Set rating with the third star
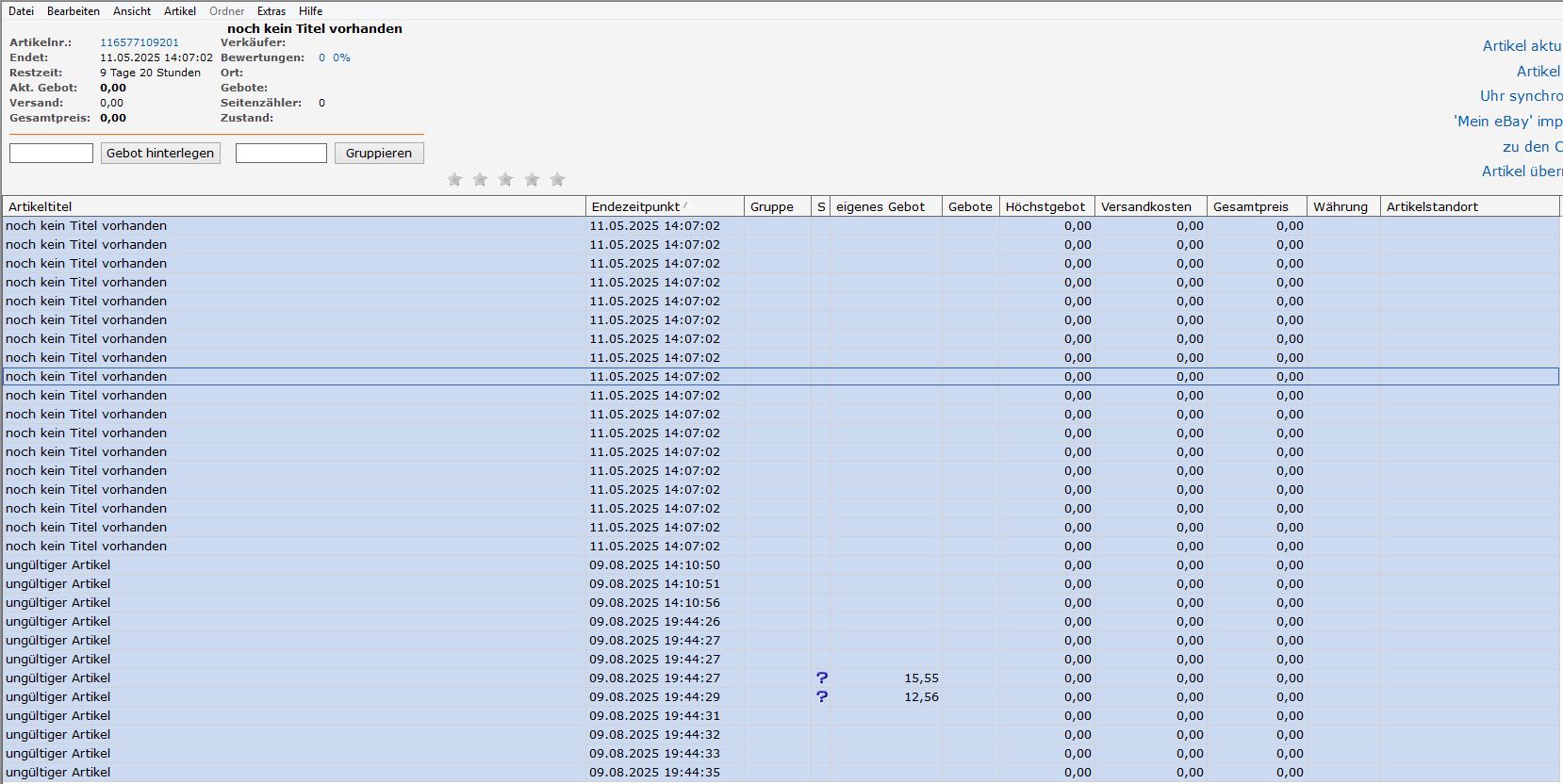This screenshot has width=1563, height=784. 505,179
